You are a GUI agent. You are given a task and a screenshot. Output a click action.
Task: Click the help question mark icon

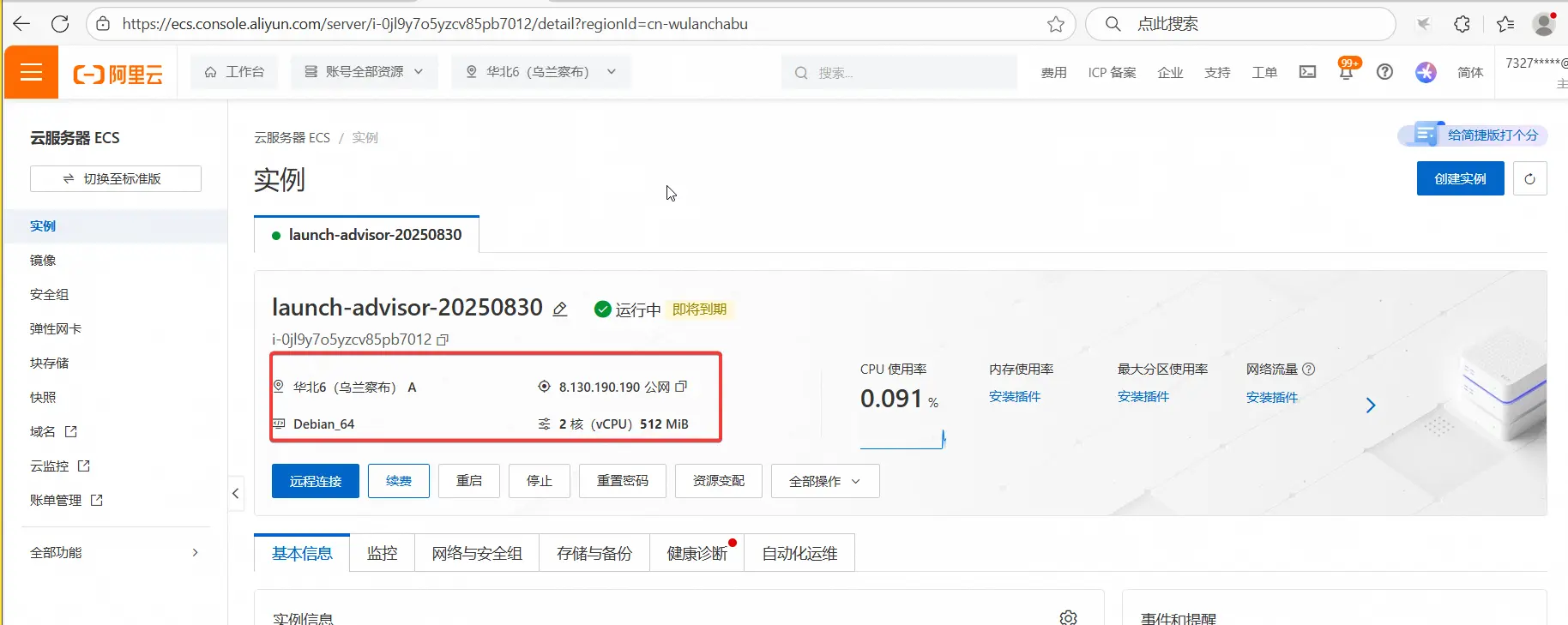pyautogui.click(x=1384, y=73)
